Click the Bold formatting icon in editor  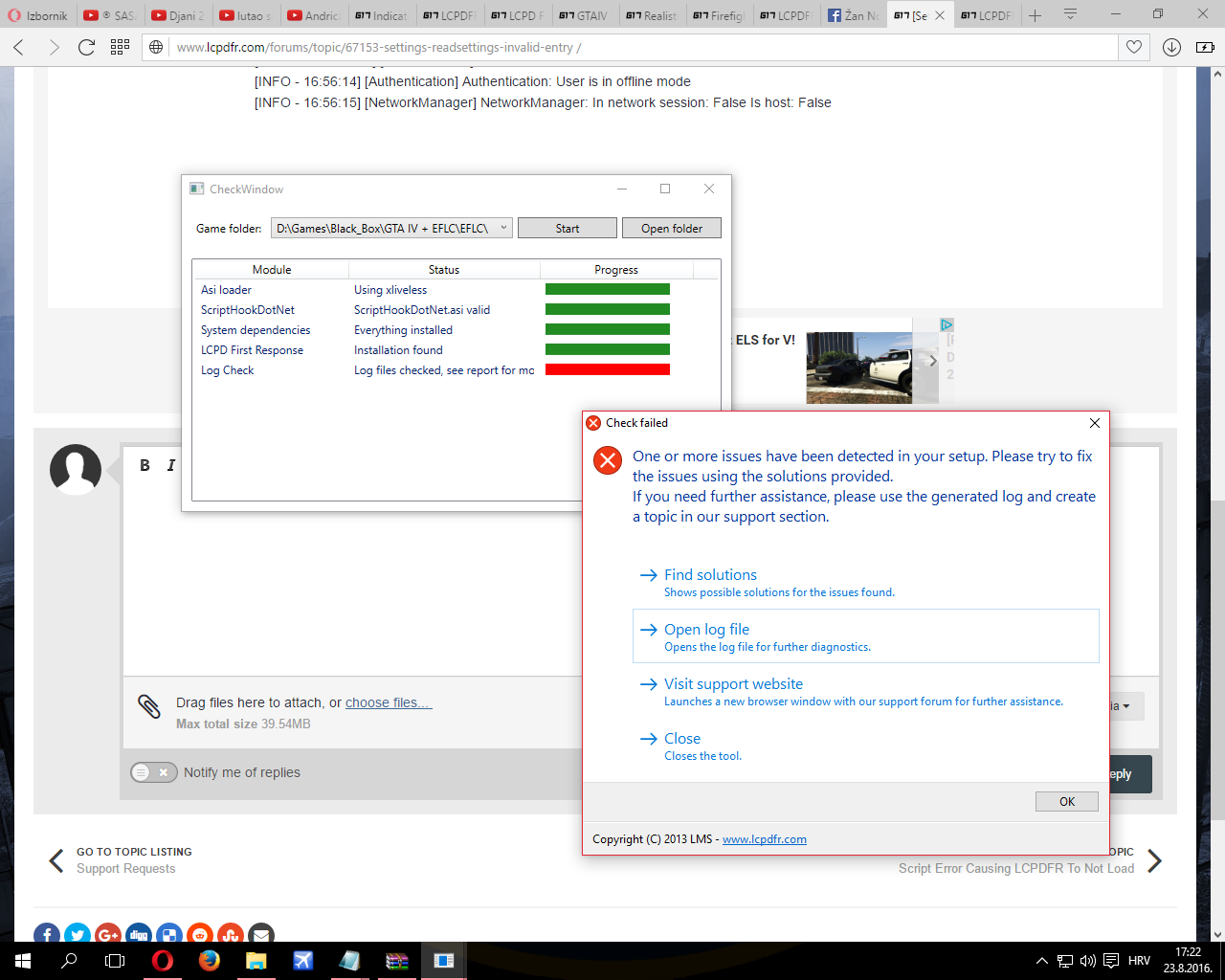[x=145, y=465]
